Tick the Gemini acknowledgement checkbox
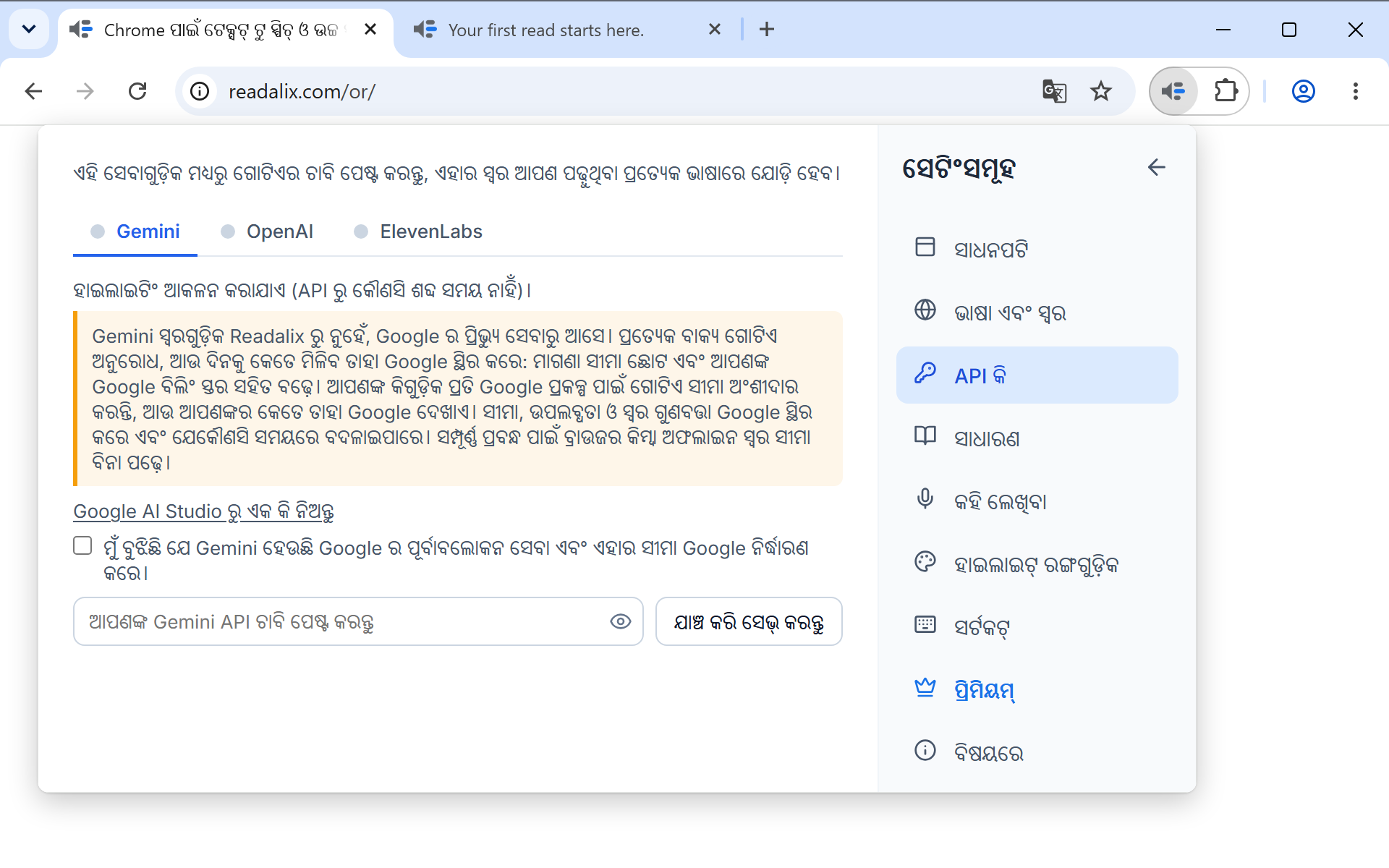 (x=82, y=545)
